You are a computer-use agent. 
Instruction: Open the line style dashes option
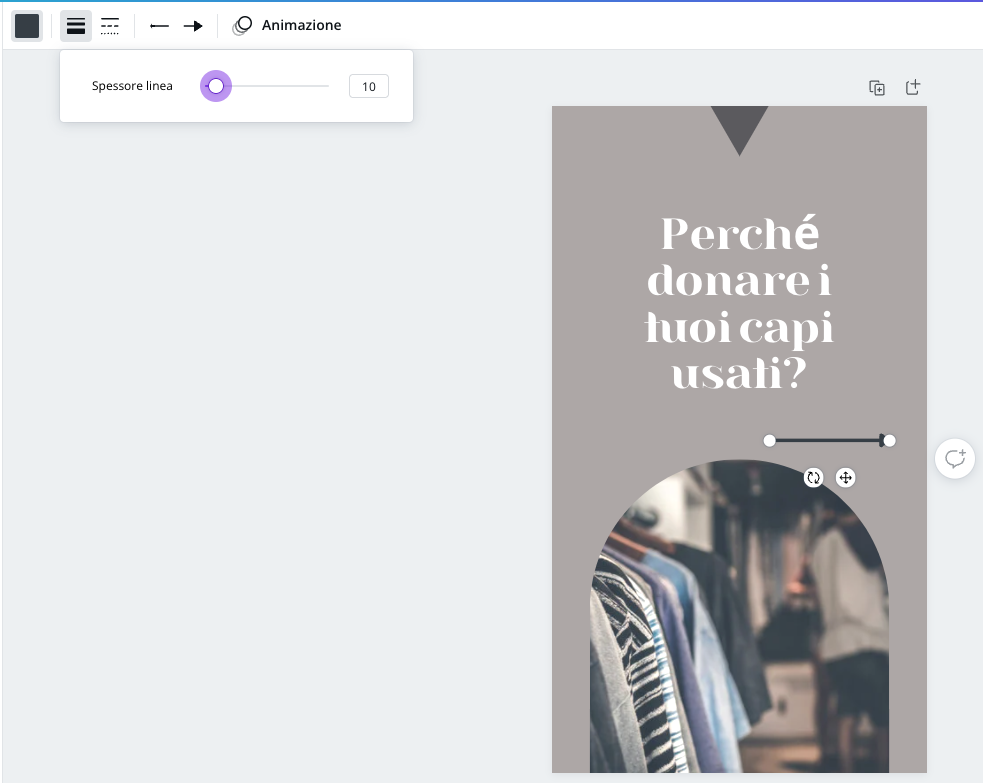point(110,26)
